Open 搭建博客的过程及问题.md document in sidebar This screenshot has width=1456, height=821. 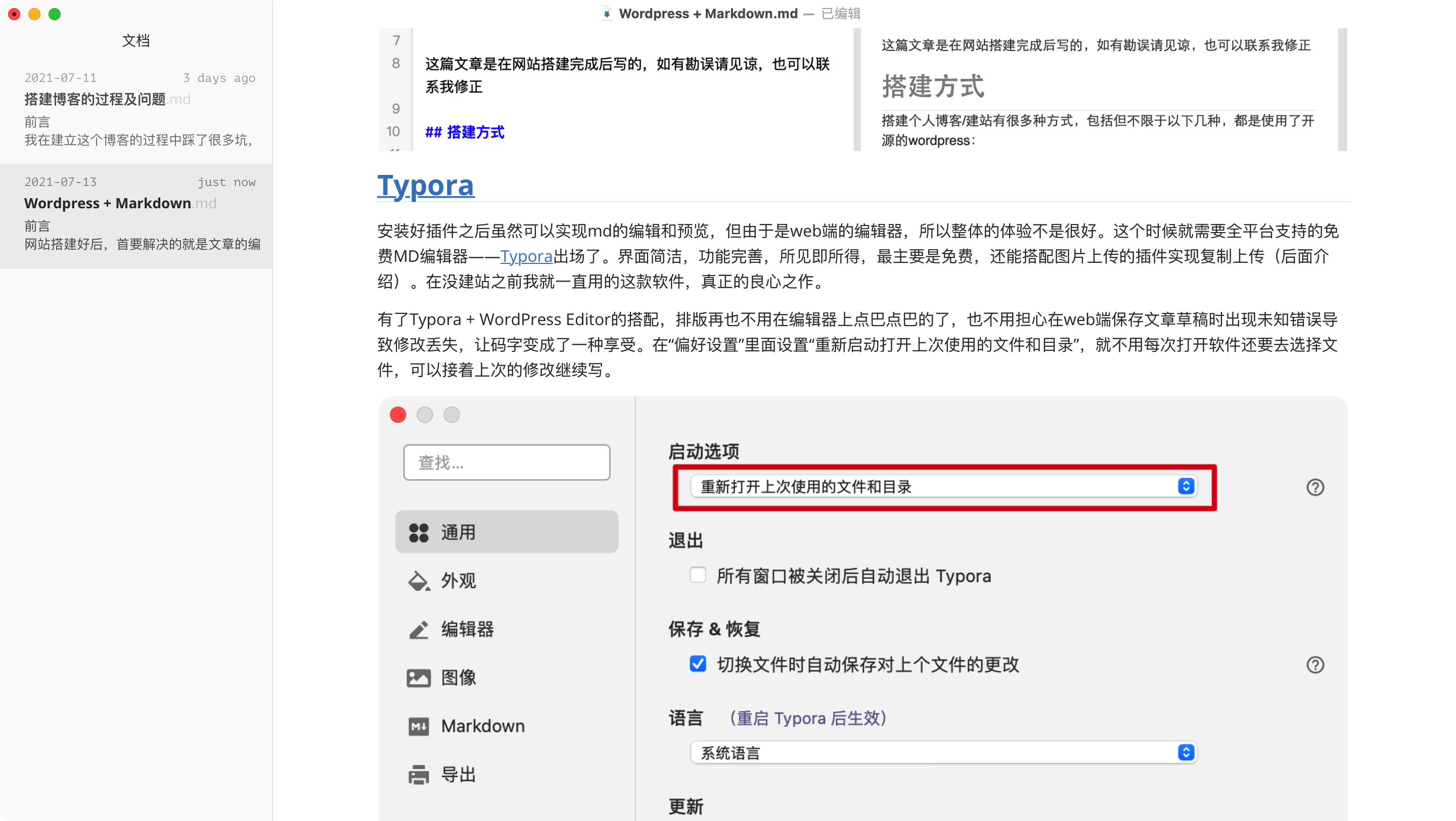107,100
